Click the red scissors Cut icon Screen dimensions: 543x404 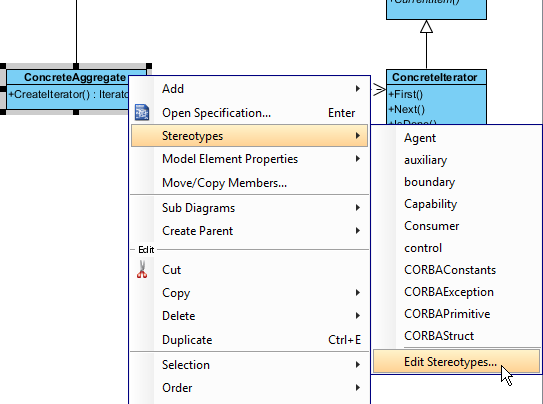pos(142,269)
